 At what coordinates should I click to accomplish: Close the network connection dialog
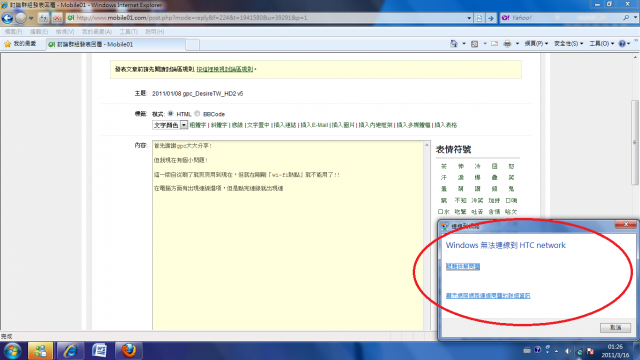626,224
